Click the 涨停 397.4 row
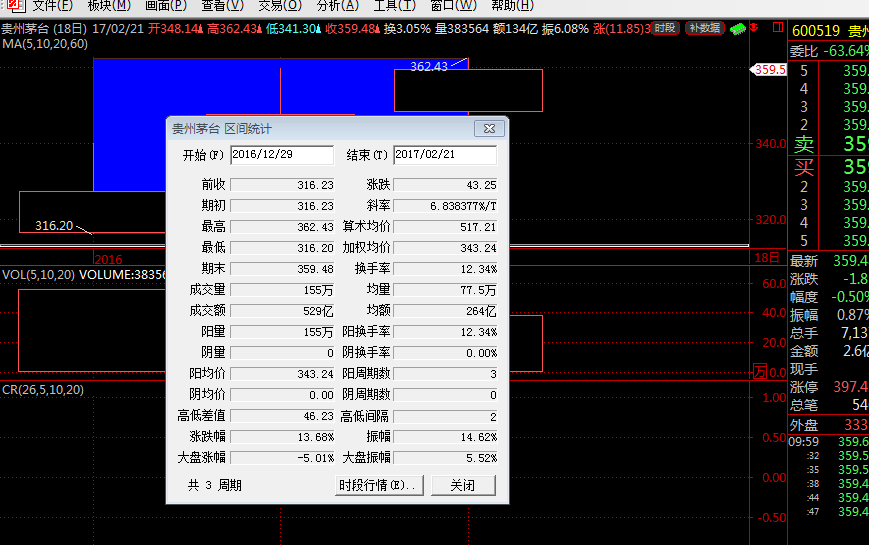869x545 pixels. point(829,386)
